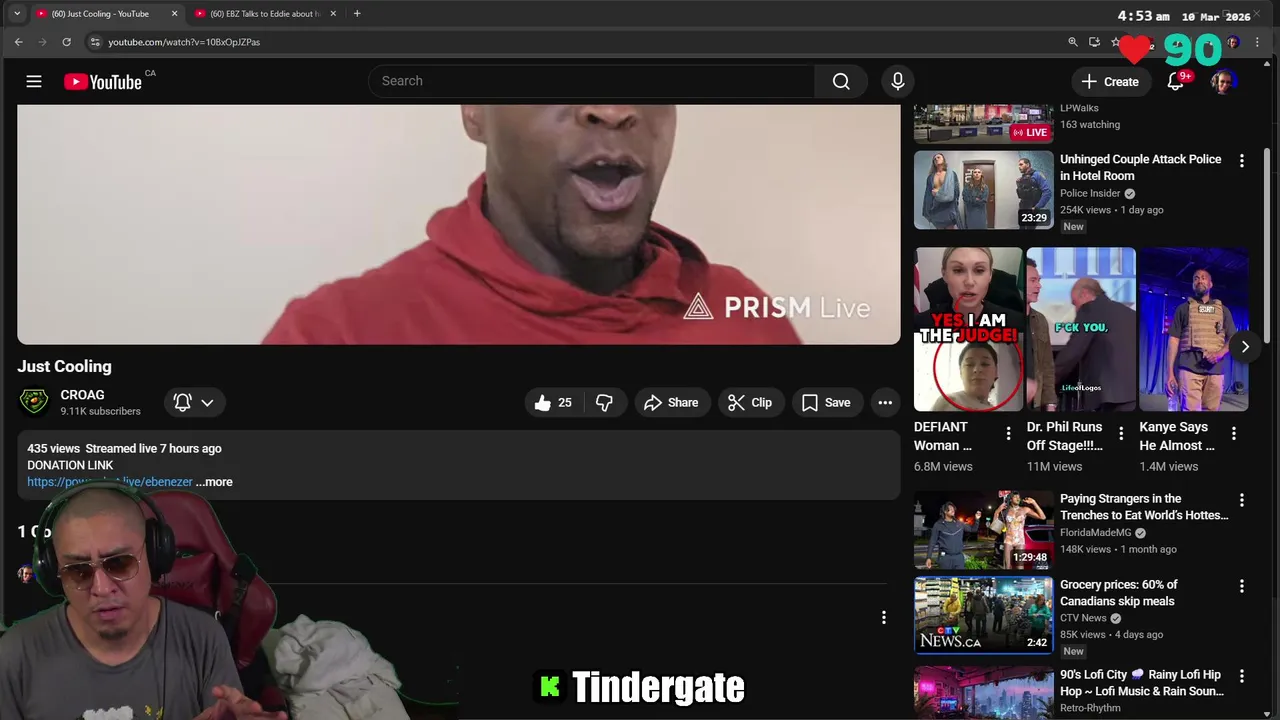This screenshot has height=720, width=1280.
Task: Open the comment options three-dot menu
Action: [883, 618]
